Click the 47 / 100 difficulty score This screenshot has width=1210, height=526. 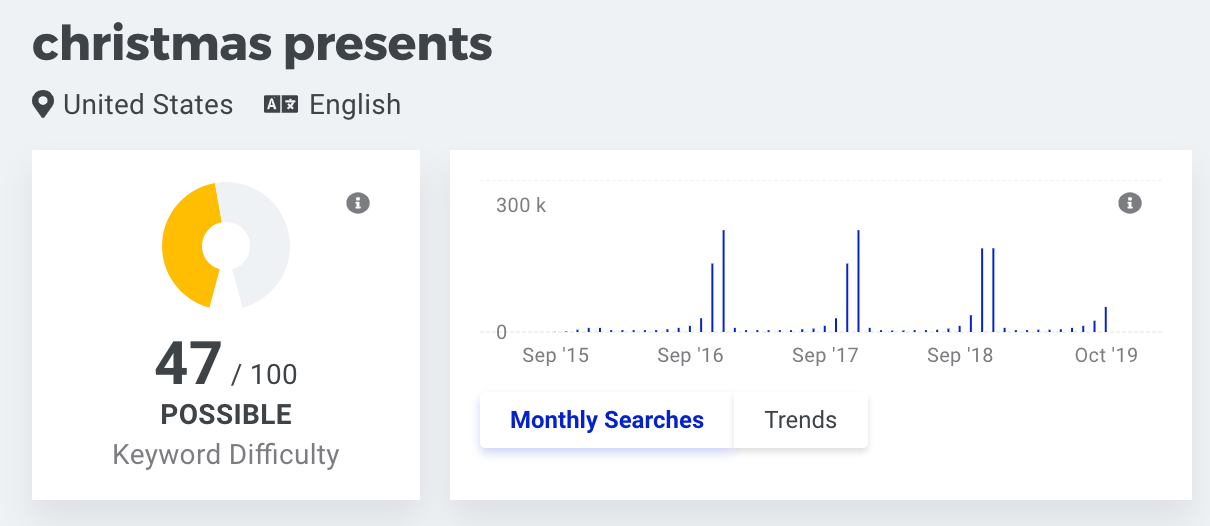click(x=226, y=365)
